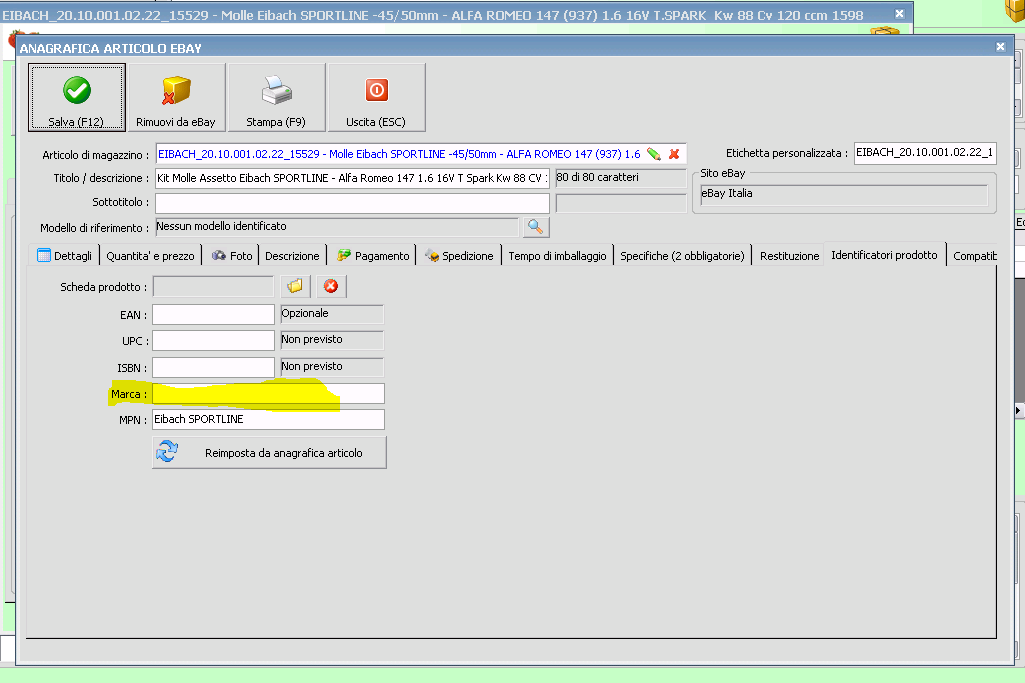Click the Uscita (ESC) red power button
The height and width of the screenshot is (683, 1025).
[377, 97]
